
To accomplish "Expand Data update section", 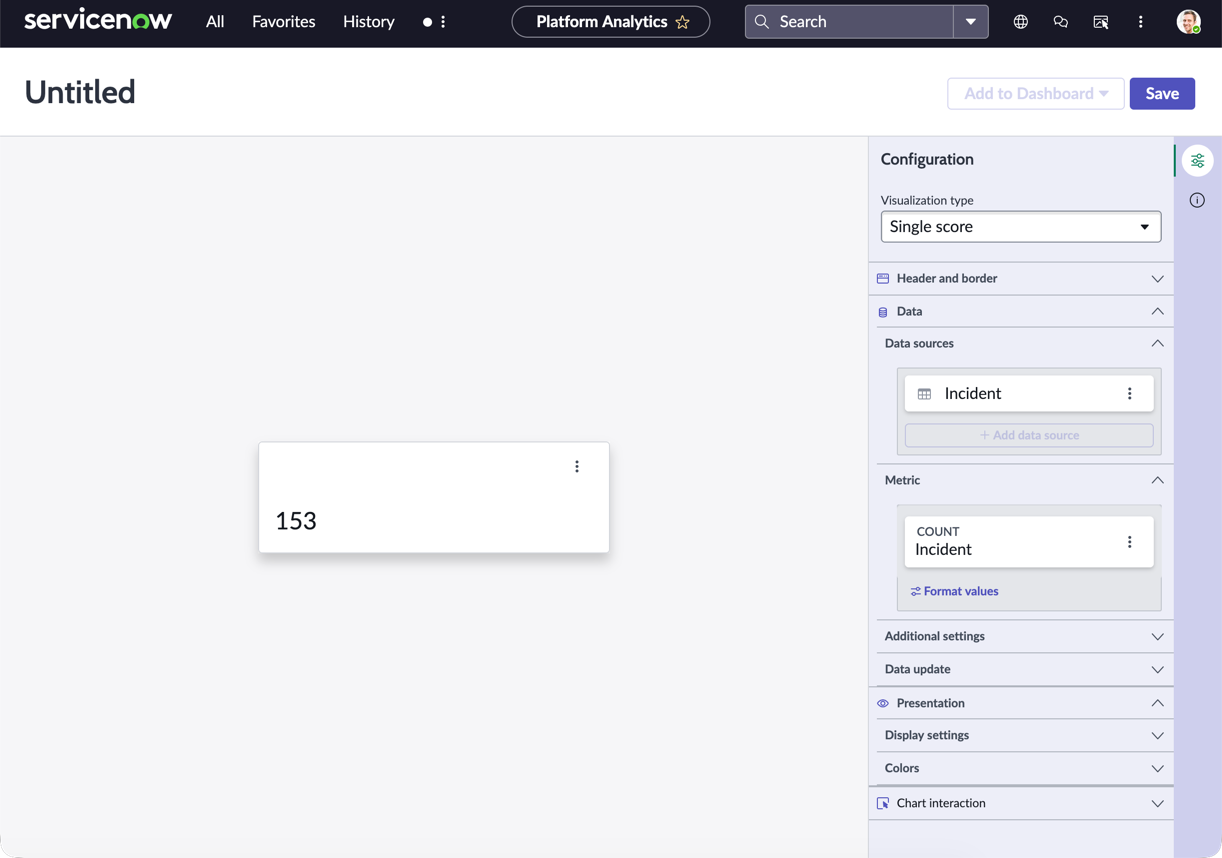I will click(1025, 669).
